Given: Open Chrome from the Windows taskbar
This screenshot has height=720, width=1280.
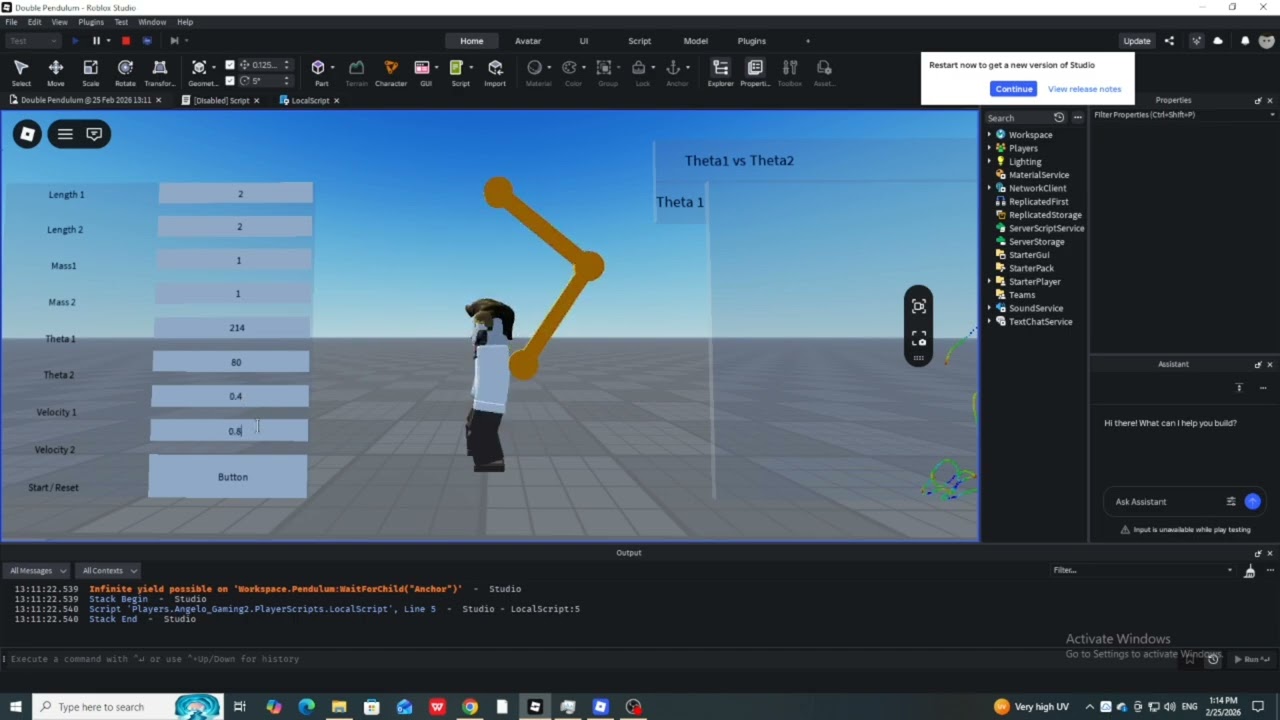Looking at the screenshot, I should (x=469, y=707).
